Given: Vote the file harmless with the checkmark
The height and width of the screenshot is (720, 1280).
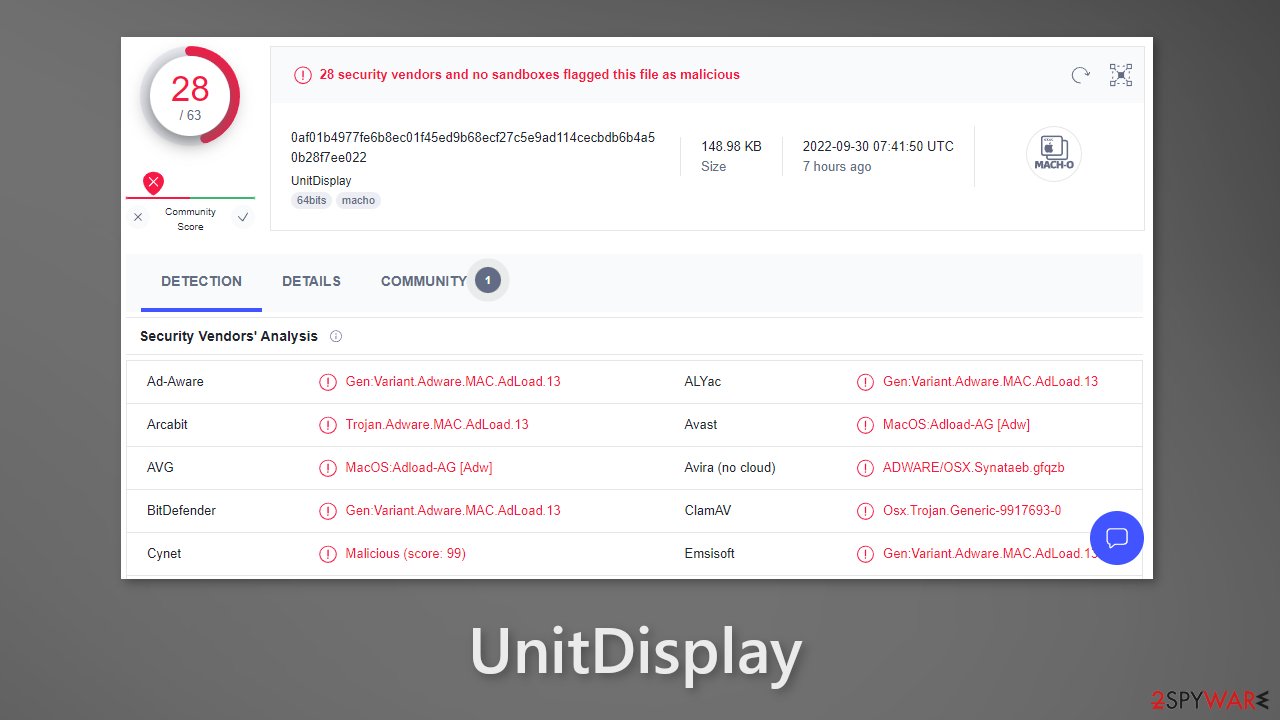Looking at the screenshot, I should (243, 216).
